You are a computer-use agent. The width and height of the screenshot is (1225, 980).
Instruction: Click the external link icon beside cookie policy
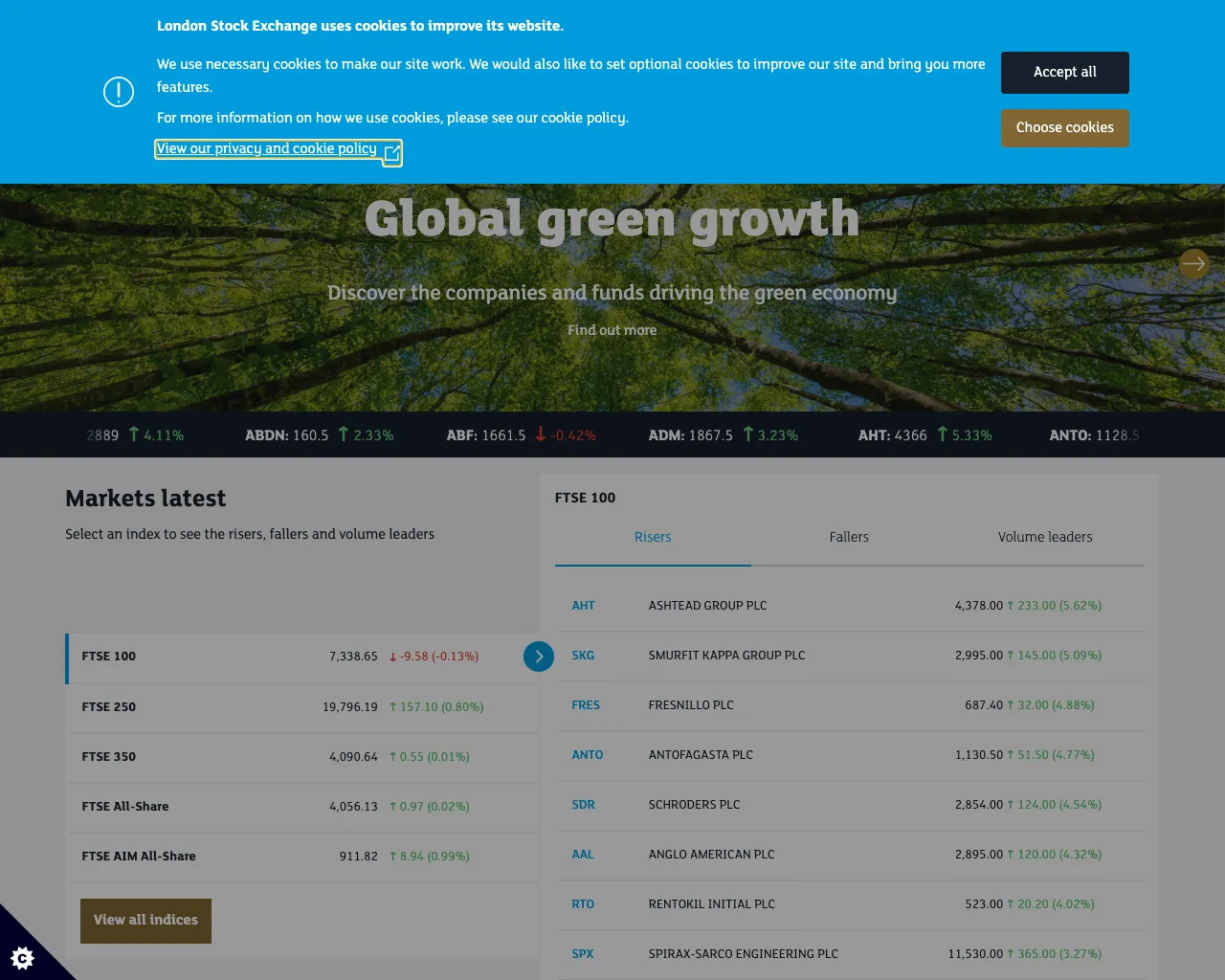coord(391,153)
